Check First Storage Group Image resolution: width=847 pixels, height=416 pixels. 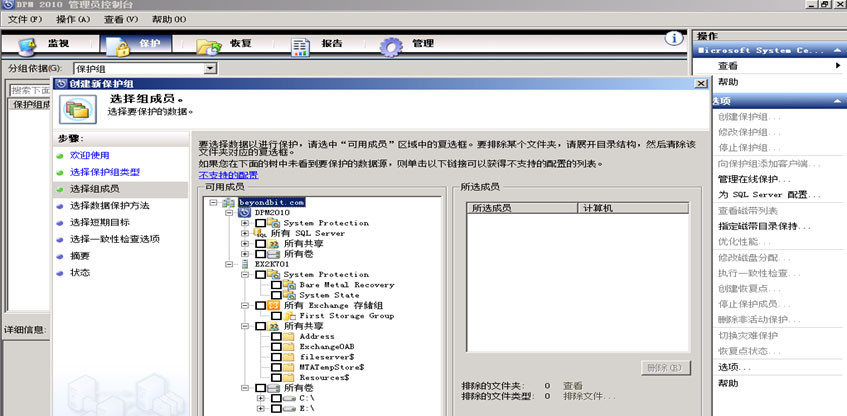[x=276, y=316]
